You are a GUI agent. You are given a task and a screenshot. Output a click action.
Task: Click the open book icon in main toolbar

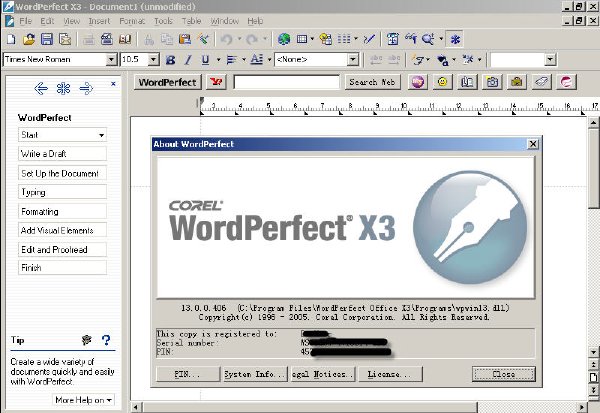coord(125,39)
